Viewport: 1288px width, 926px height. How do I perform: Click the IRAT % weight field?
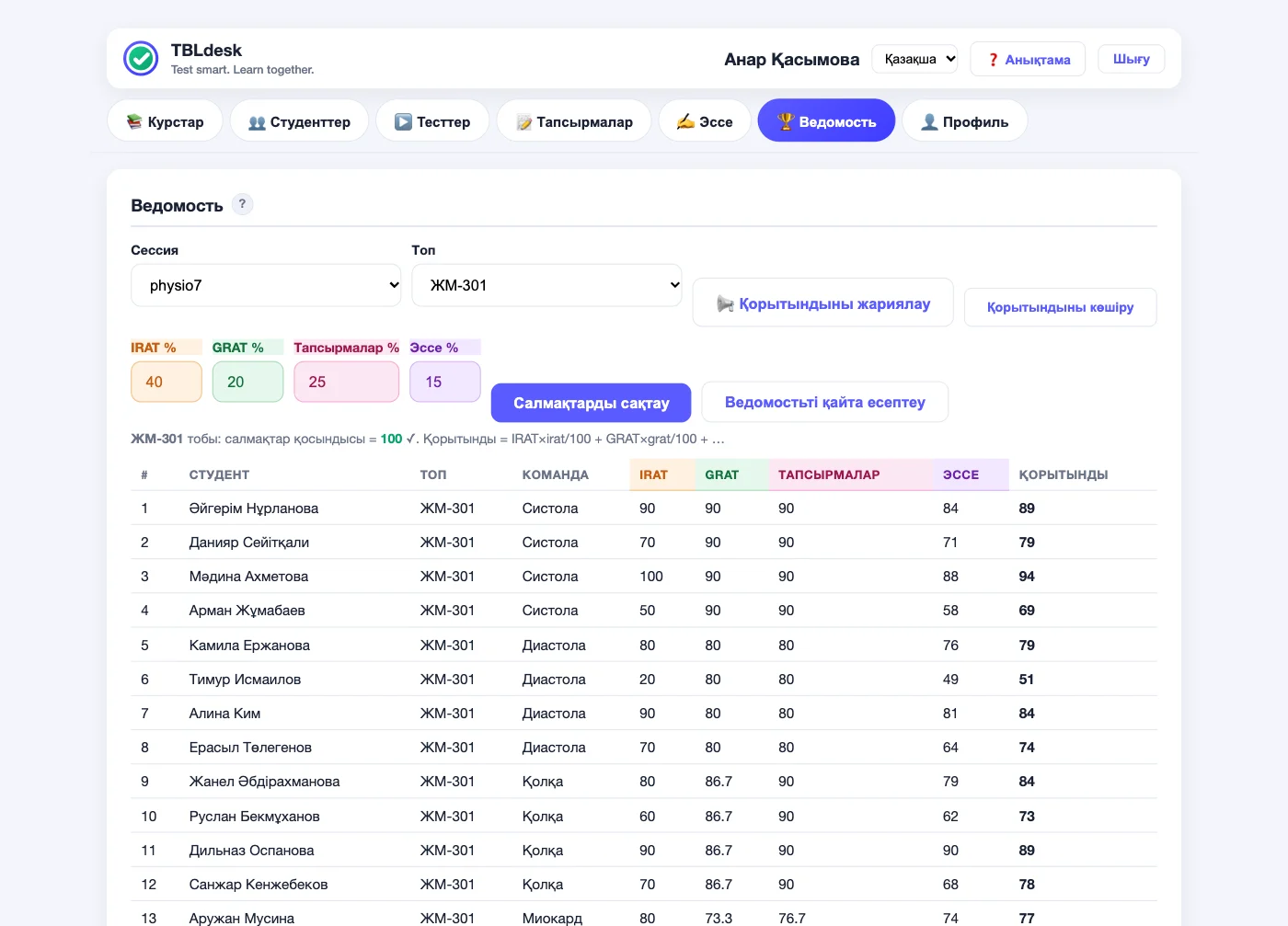coord(167,382)
